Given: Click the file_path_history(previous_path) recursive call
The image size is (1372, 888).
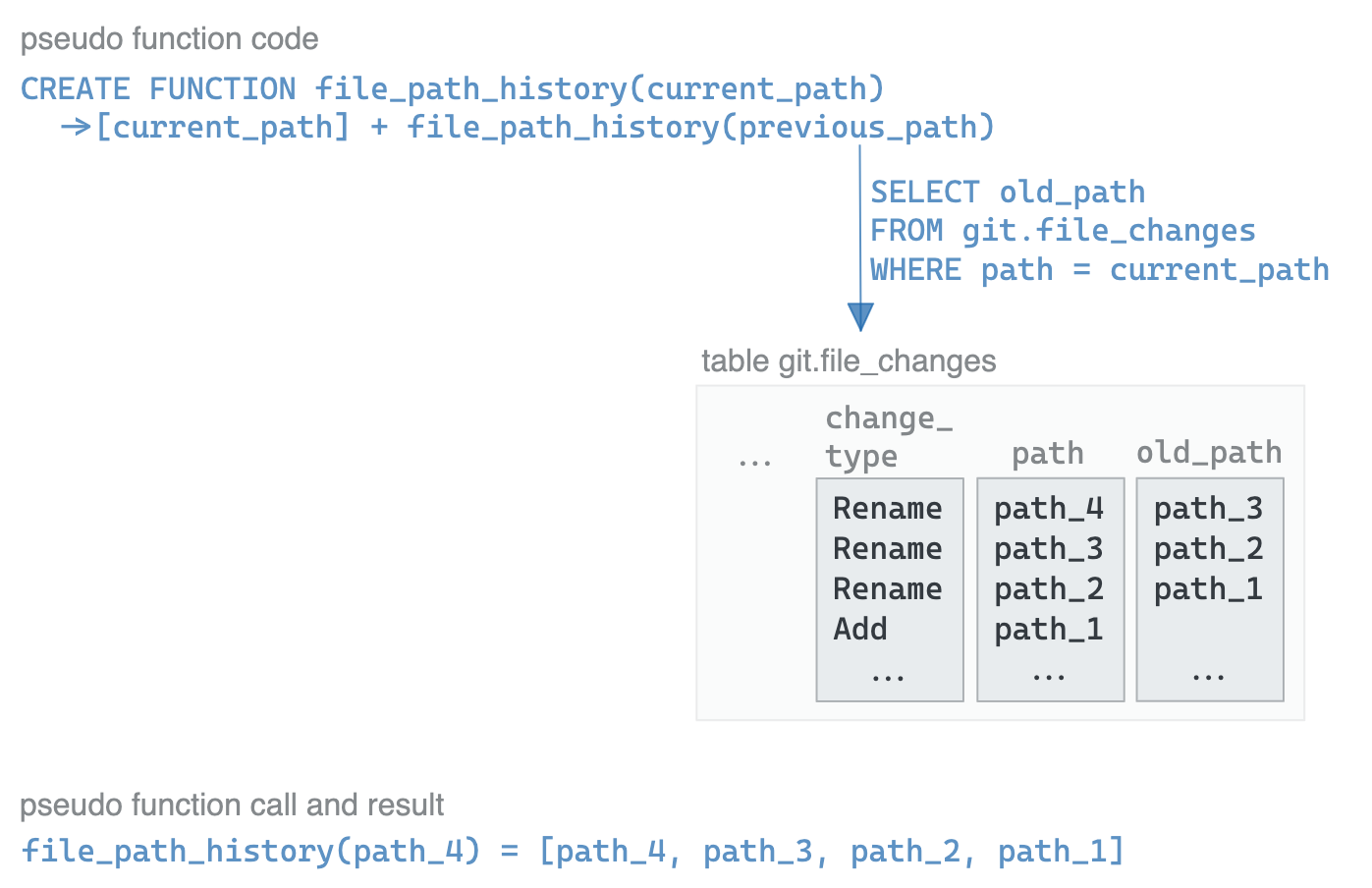Looking at the screenshot, I should click(x=700, y=128).
